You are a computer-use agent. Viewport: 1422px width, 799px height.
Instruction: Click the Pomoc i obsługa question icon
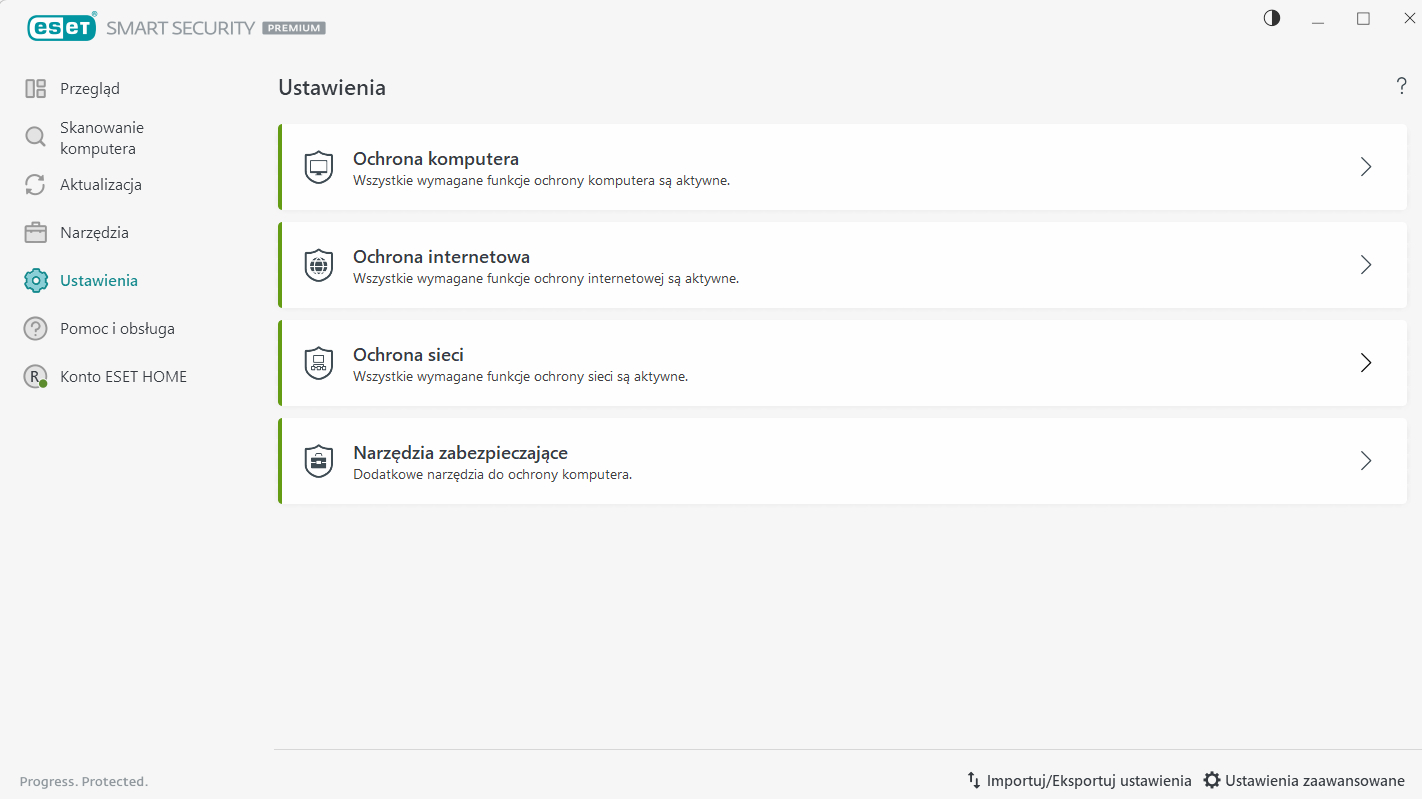[35, 329]
